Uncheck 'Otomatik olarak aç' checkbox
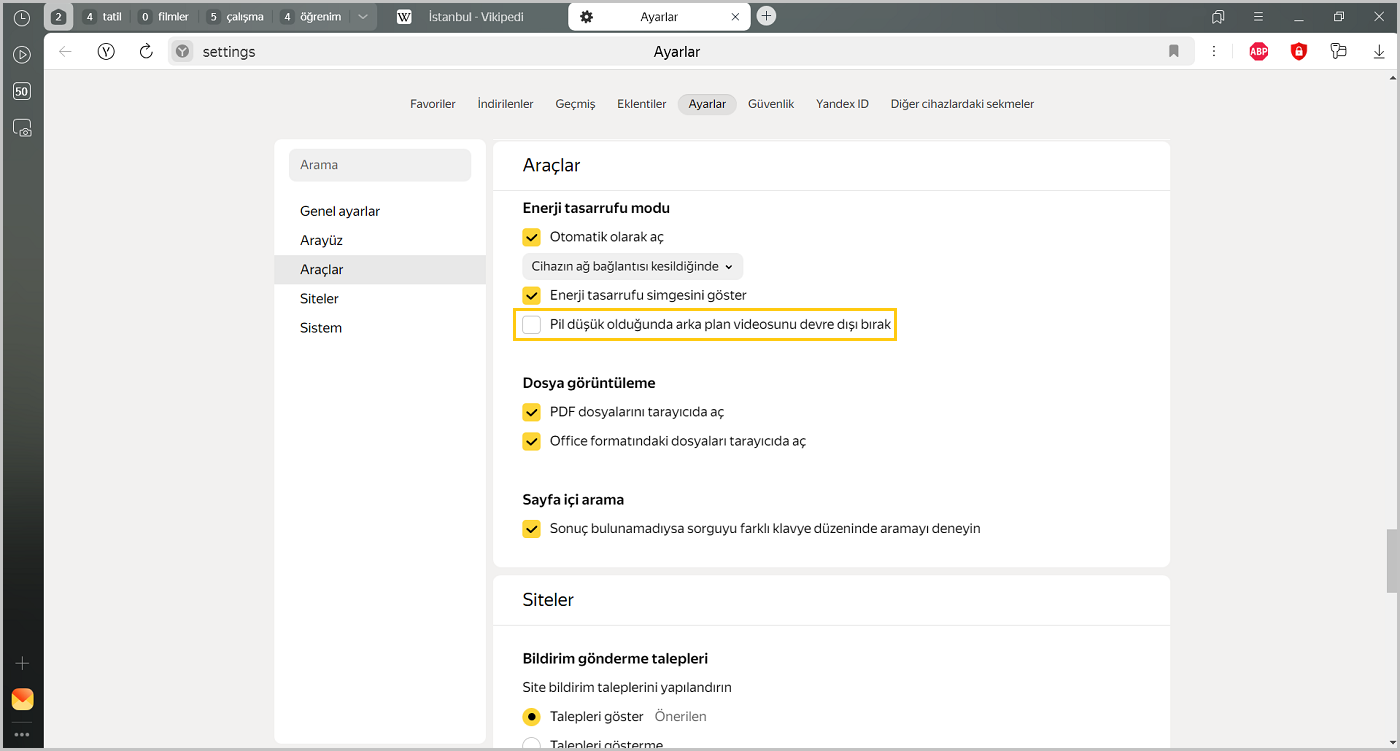This screenshot has height=751, width=1400. click(x=532, y=237)
